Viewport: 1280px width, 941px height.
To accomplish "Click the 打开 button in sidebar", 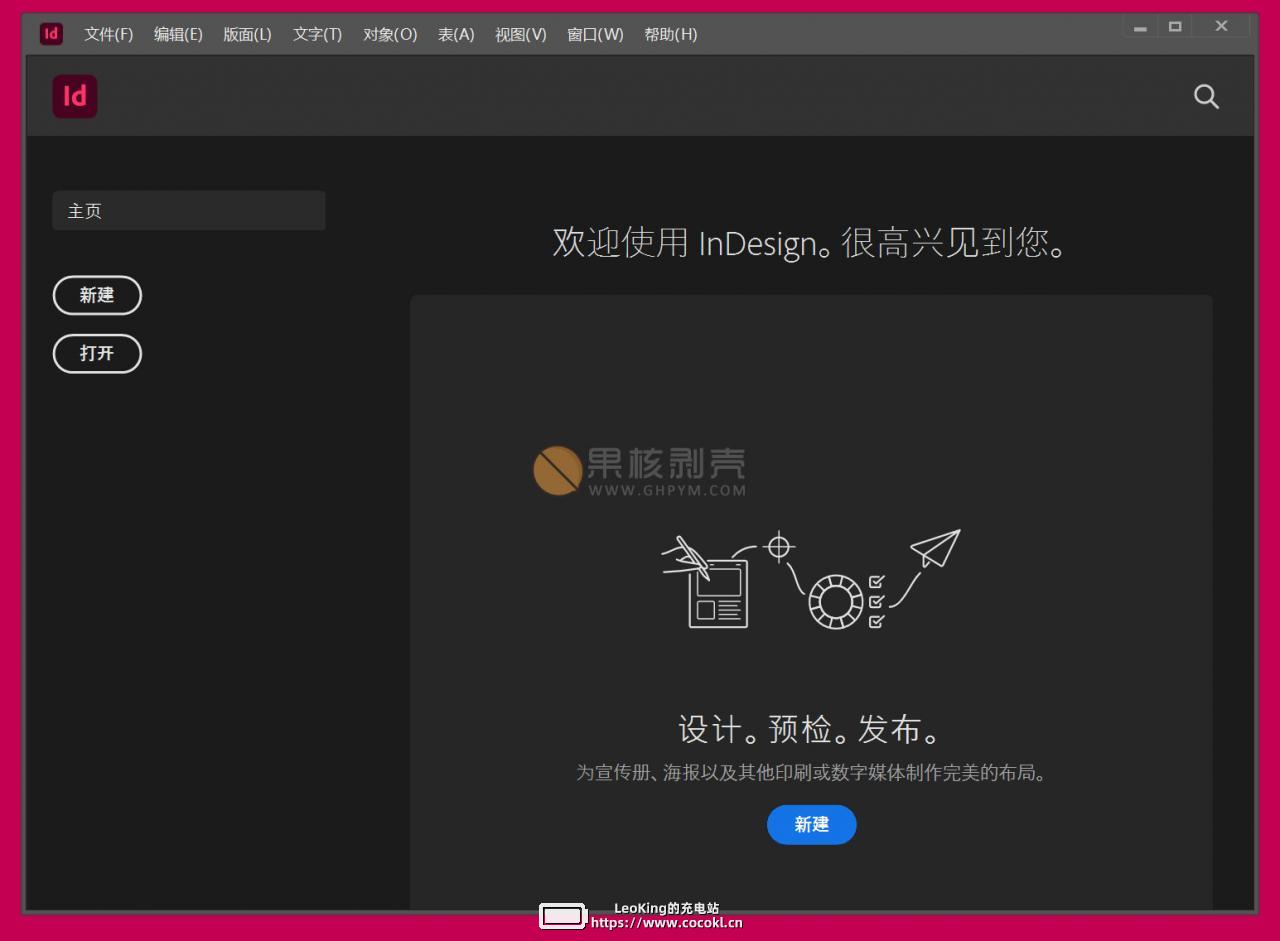I will click(97, 353).
